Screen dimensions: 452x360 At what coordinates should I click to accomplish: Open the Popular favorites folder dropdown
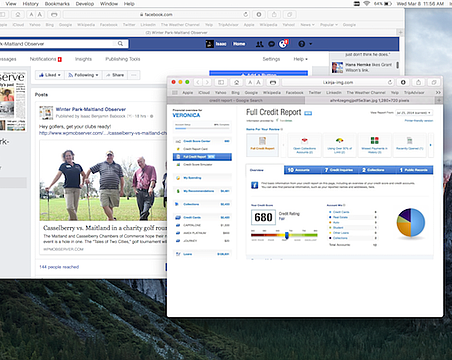329,25
